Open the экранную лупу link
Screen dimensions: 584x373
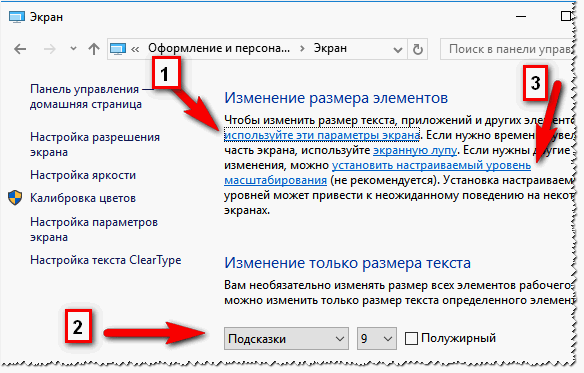pos(415,150)
